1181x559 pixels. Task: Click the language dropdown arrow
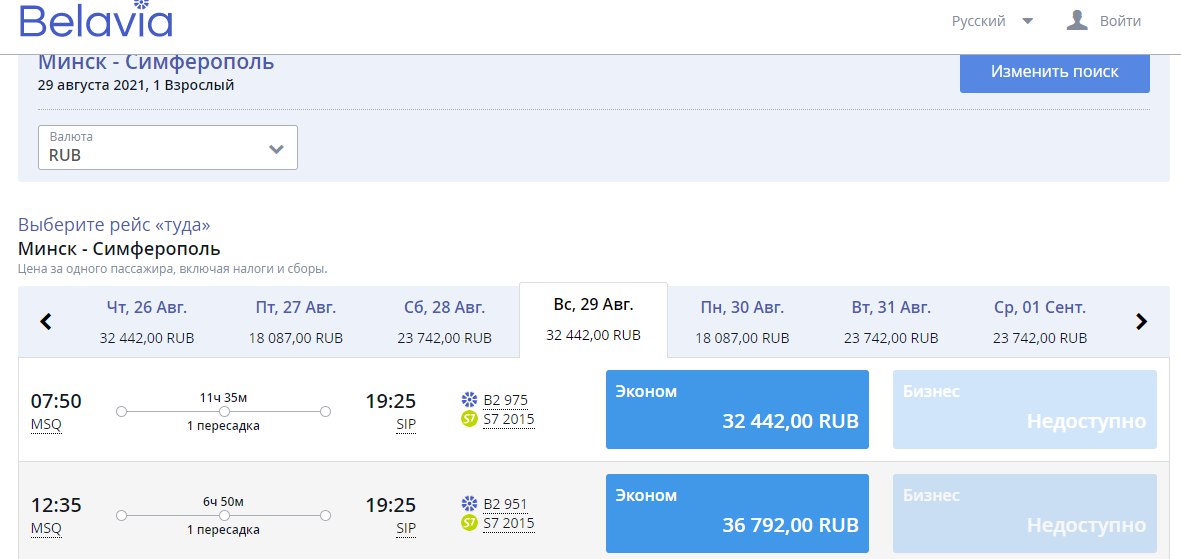pyautogui.click(x=1027, y=21)
